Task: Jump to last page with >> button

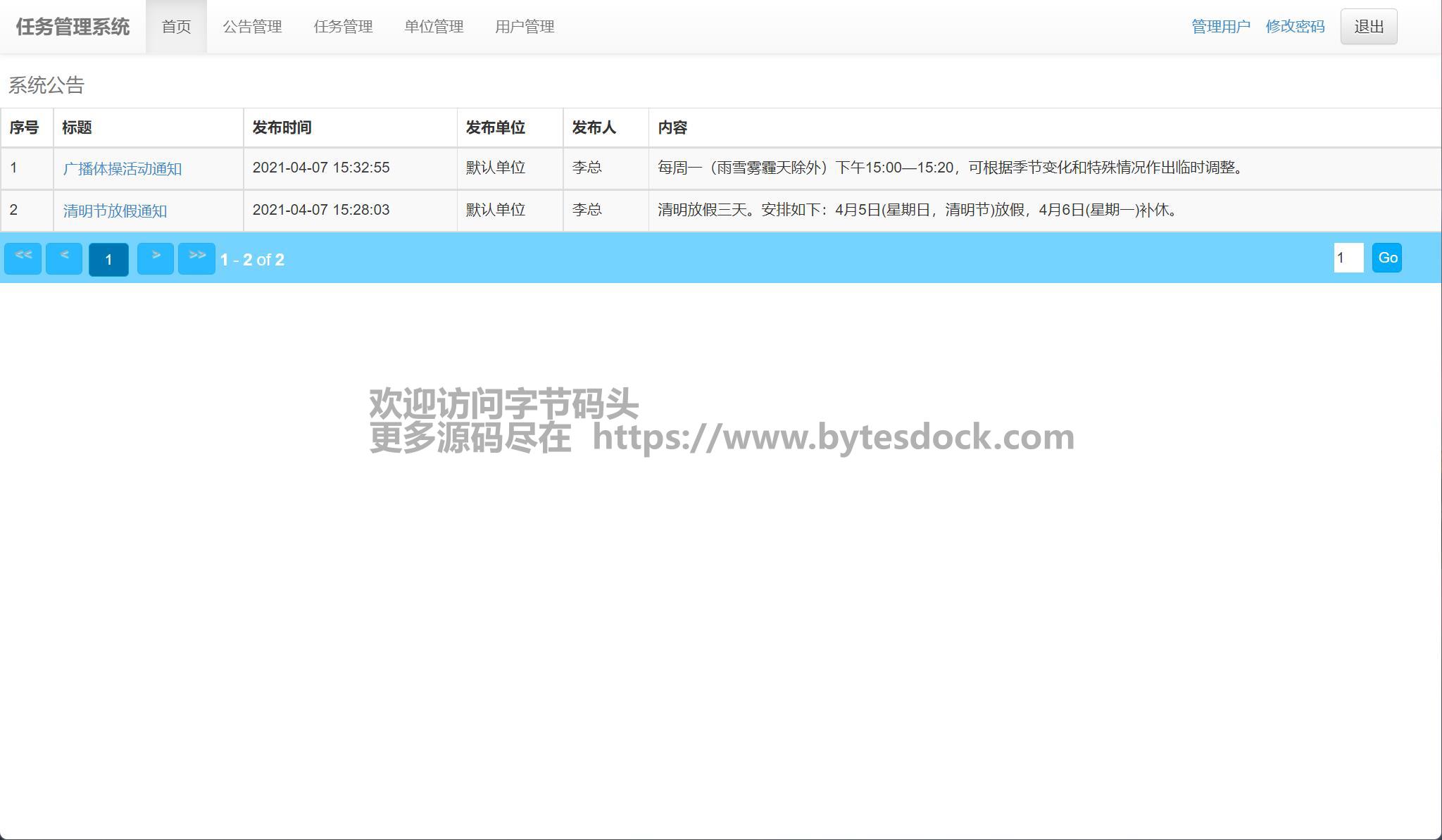Action: coord(196,258)
